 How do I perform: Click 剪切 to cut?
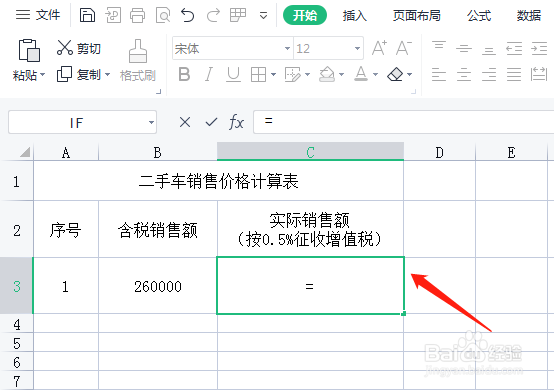point(79,48)
